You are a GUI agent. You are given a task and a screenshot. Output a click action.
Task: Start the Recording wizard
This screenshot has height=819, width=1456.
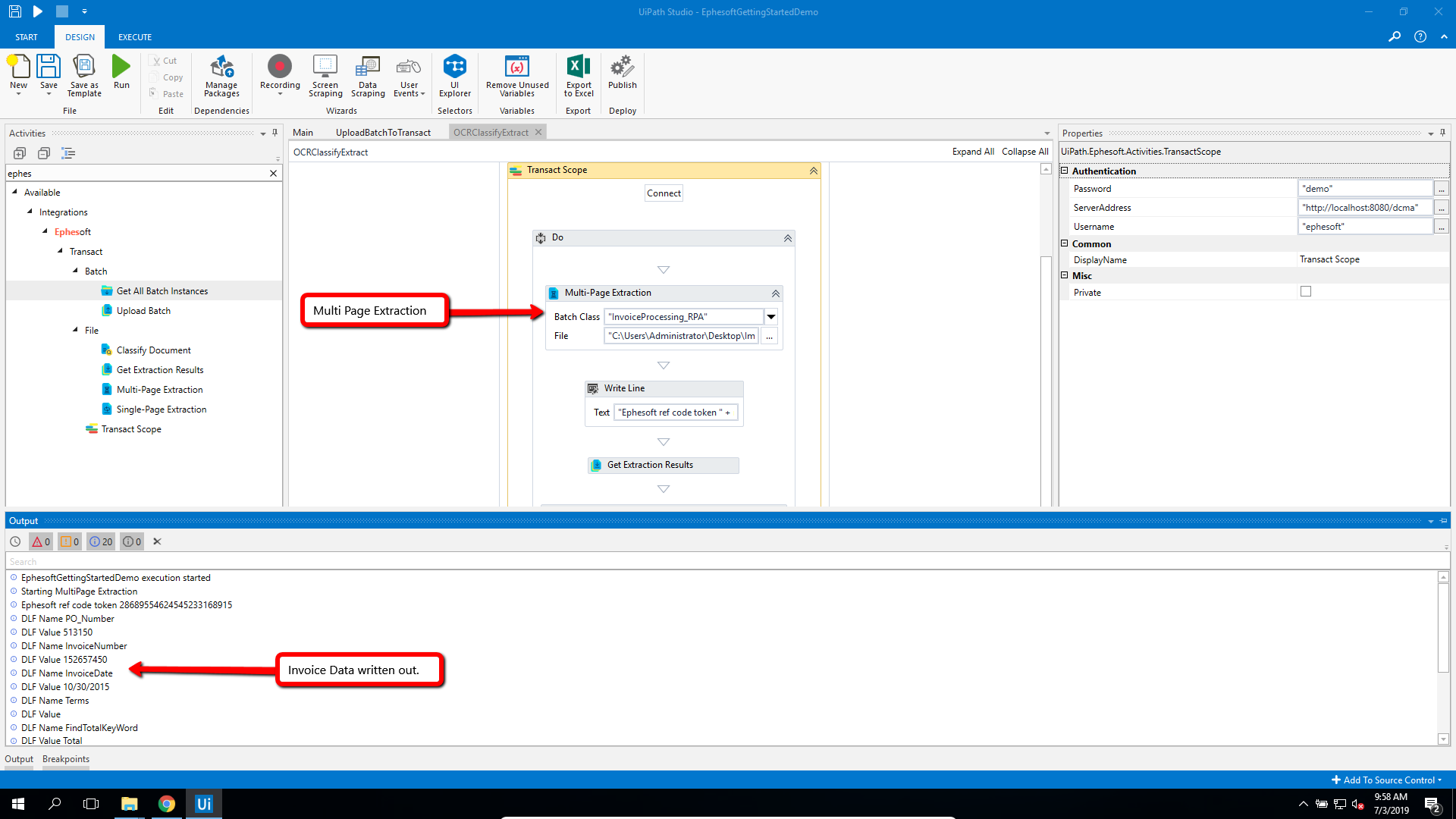coord(280,74)
